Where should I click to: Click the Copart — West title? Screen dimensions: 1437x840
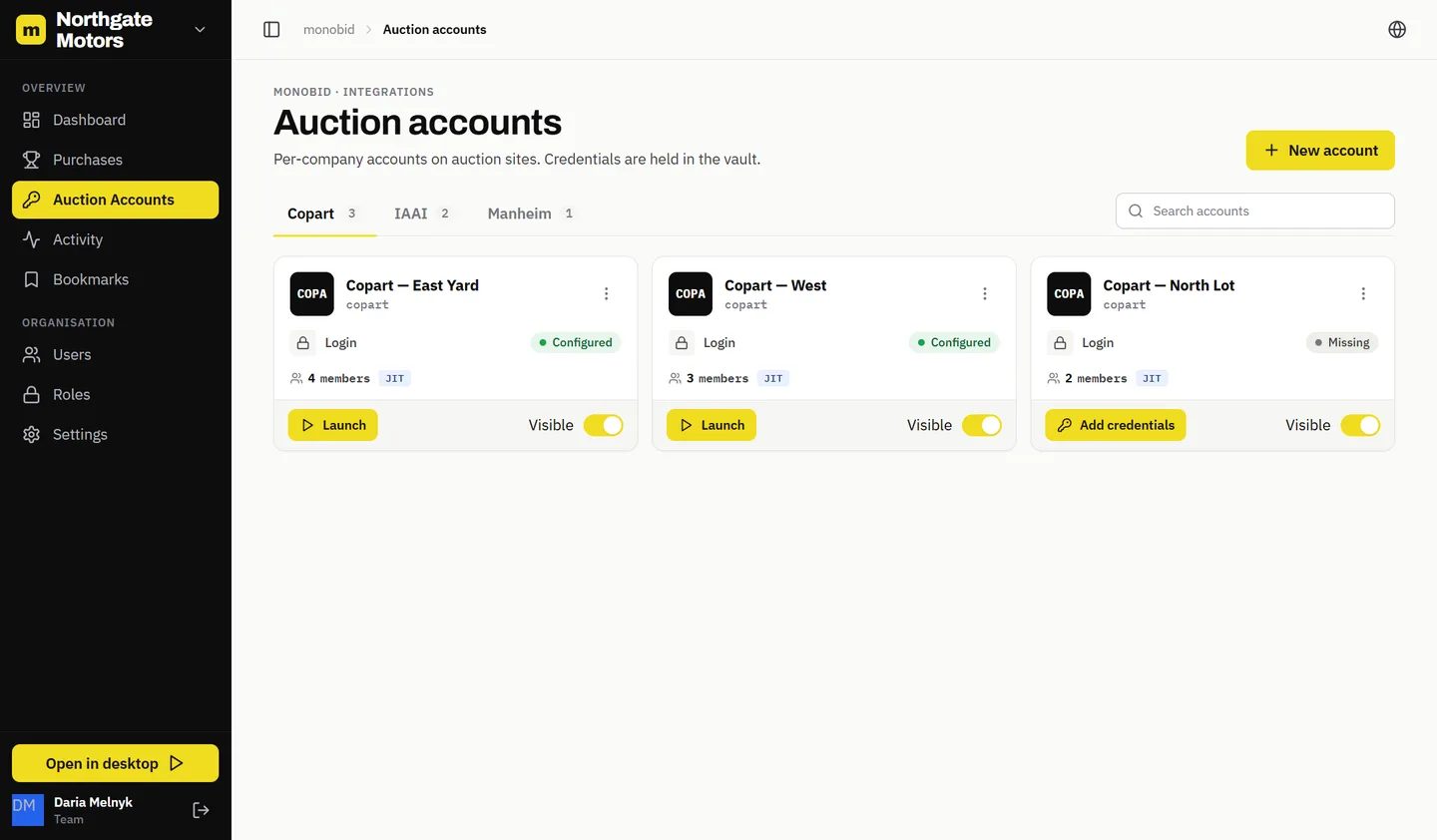click(775, 285)
